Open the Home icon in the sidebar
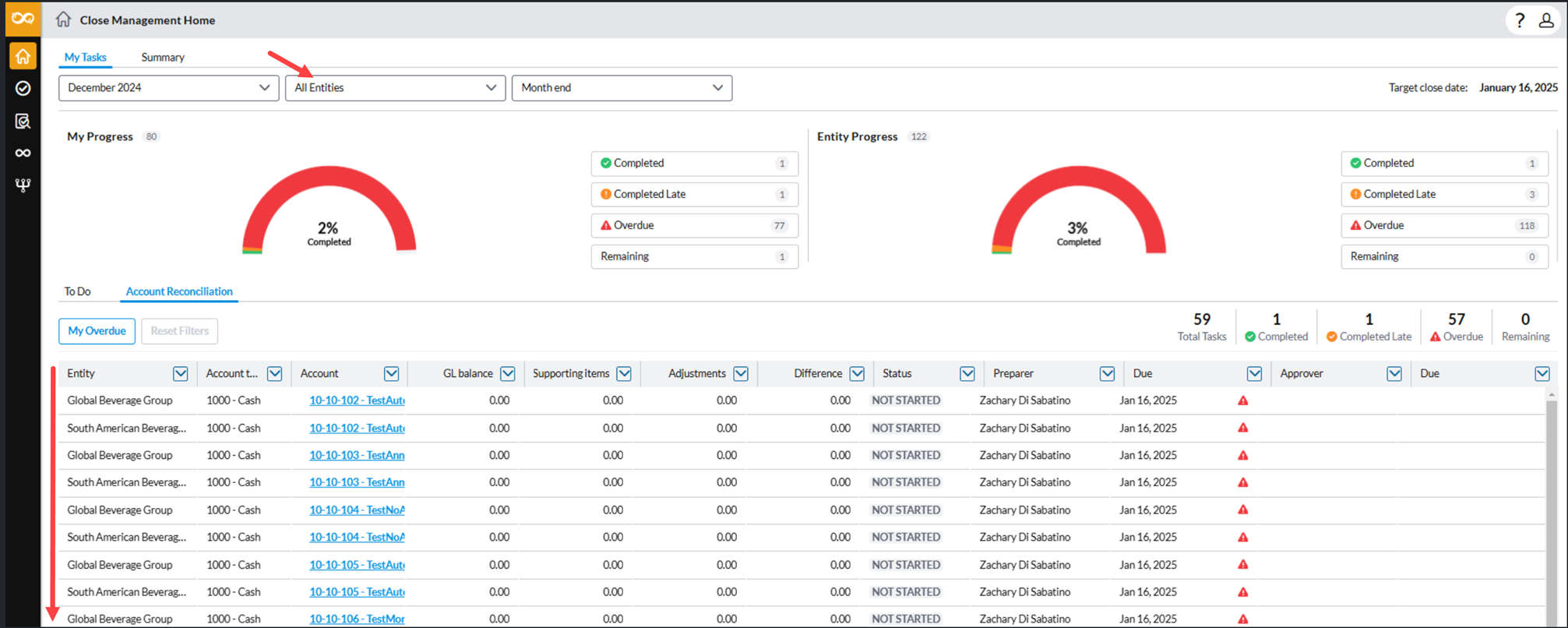 coord(23,56)
